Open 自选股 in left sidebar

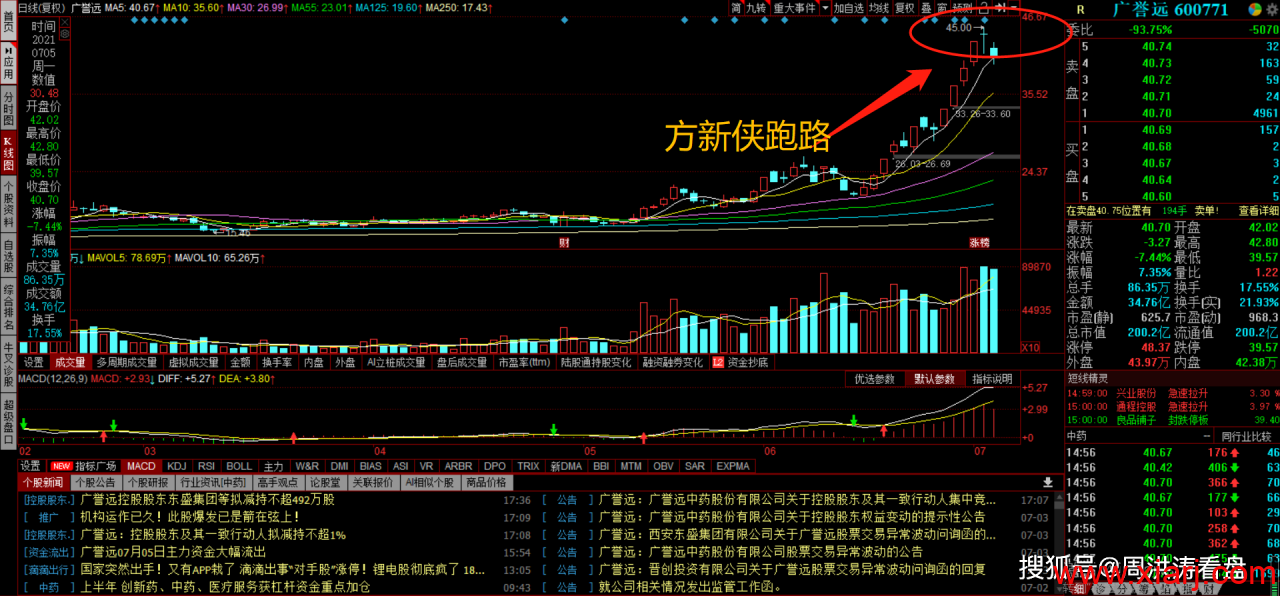point(8,255)
